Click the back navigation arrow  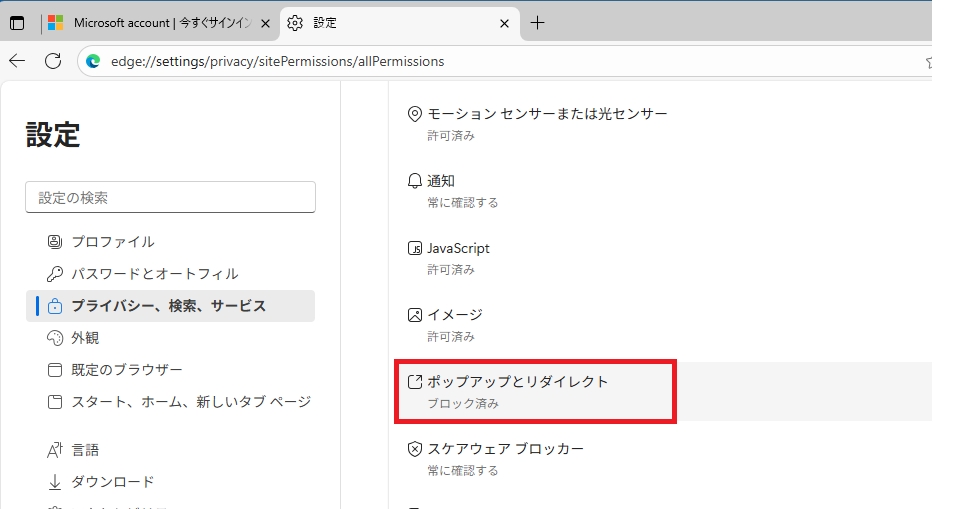(17, 61)
